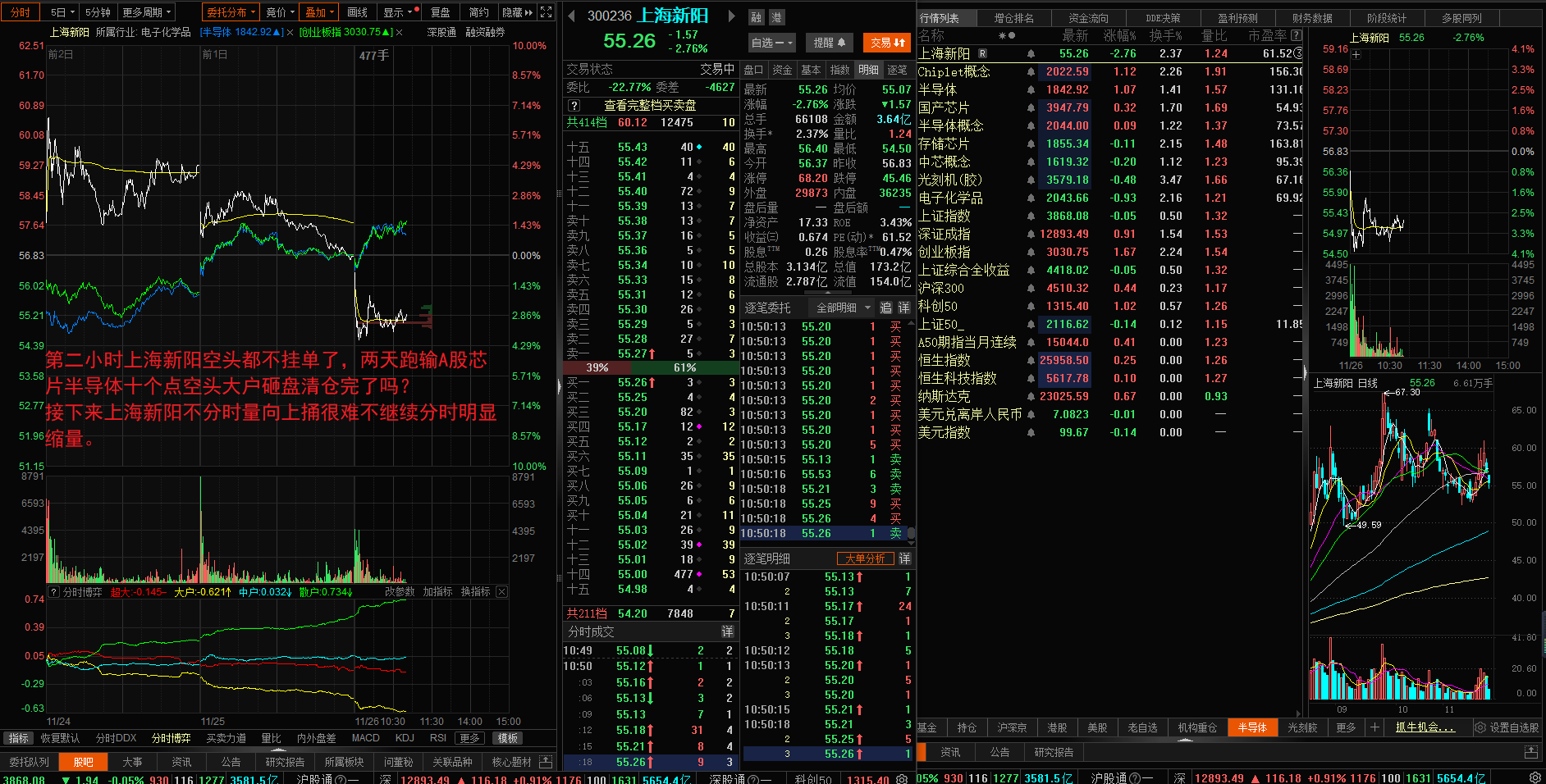Add a new watchlist group tab
Viewport: 1546px width, 784px height.
[1374, 727]
